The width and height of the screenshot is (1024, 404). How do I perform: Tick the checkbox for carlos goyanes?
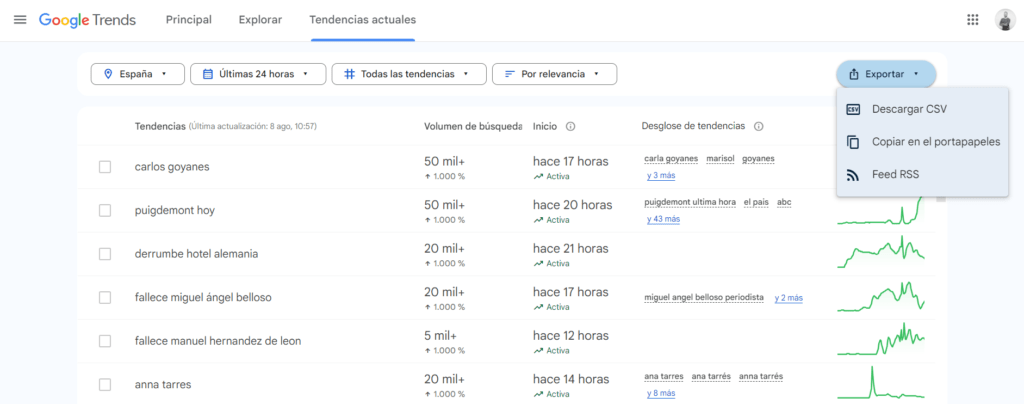[x=104, y=167]
